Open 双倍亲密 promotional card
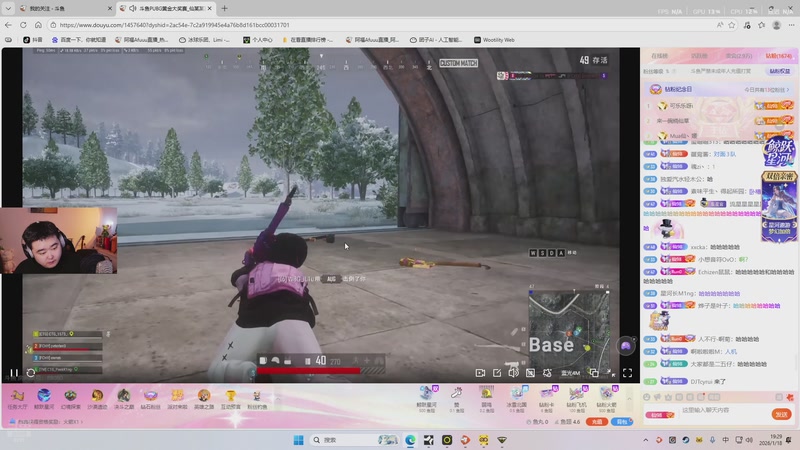Viewport: 800px width, 450px height. (779, 207)
